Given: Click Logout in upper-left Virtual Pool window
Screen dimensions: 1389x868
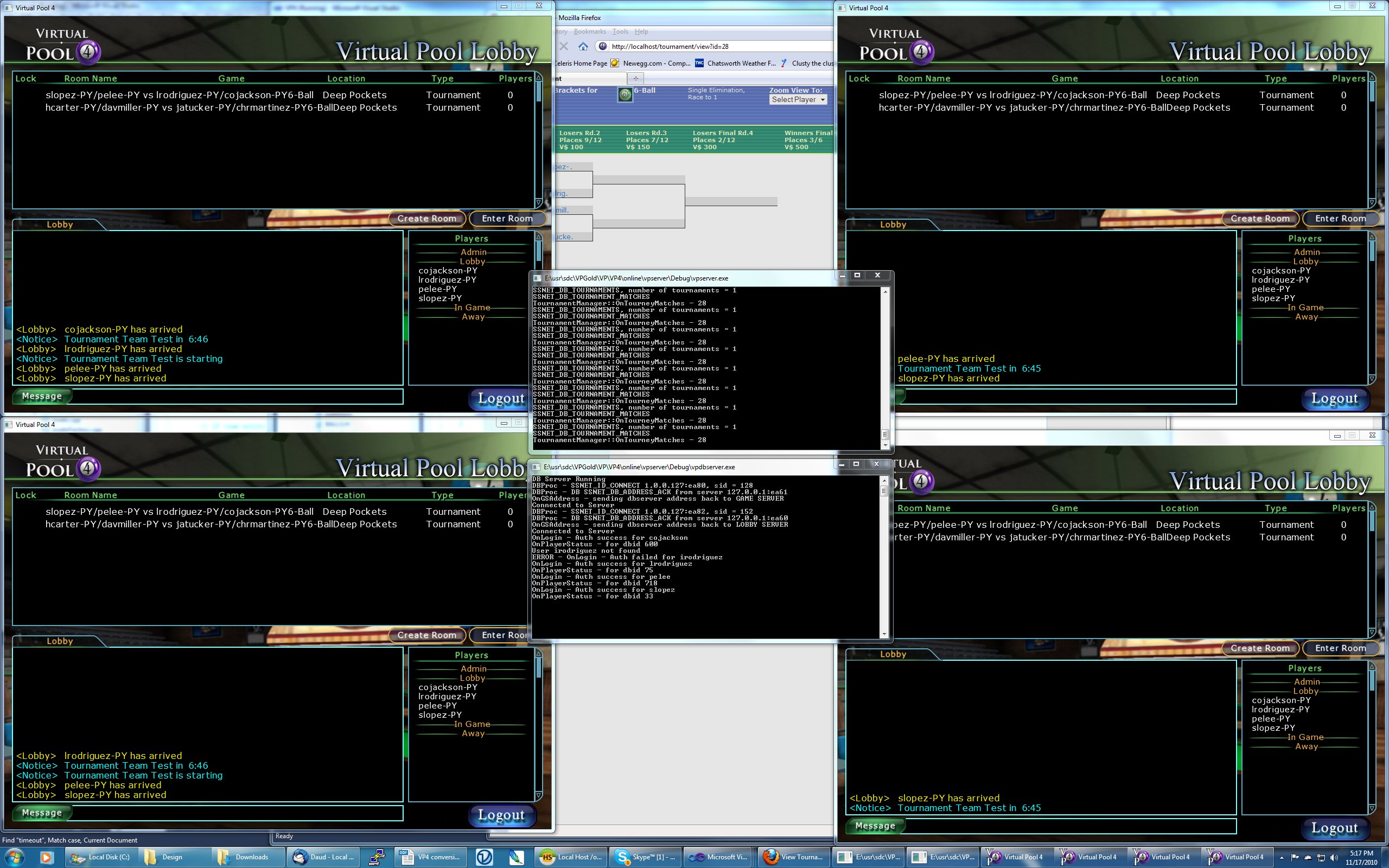Looking at the screenshot, I should [x=501, y=398].
